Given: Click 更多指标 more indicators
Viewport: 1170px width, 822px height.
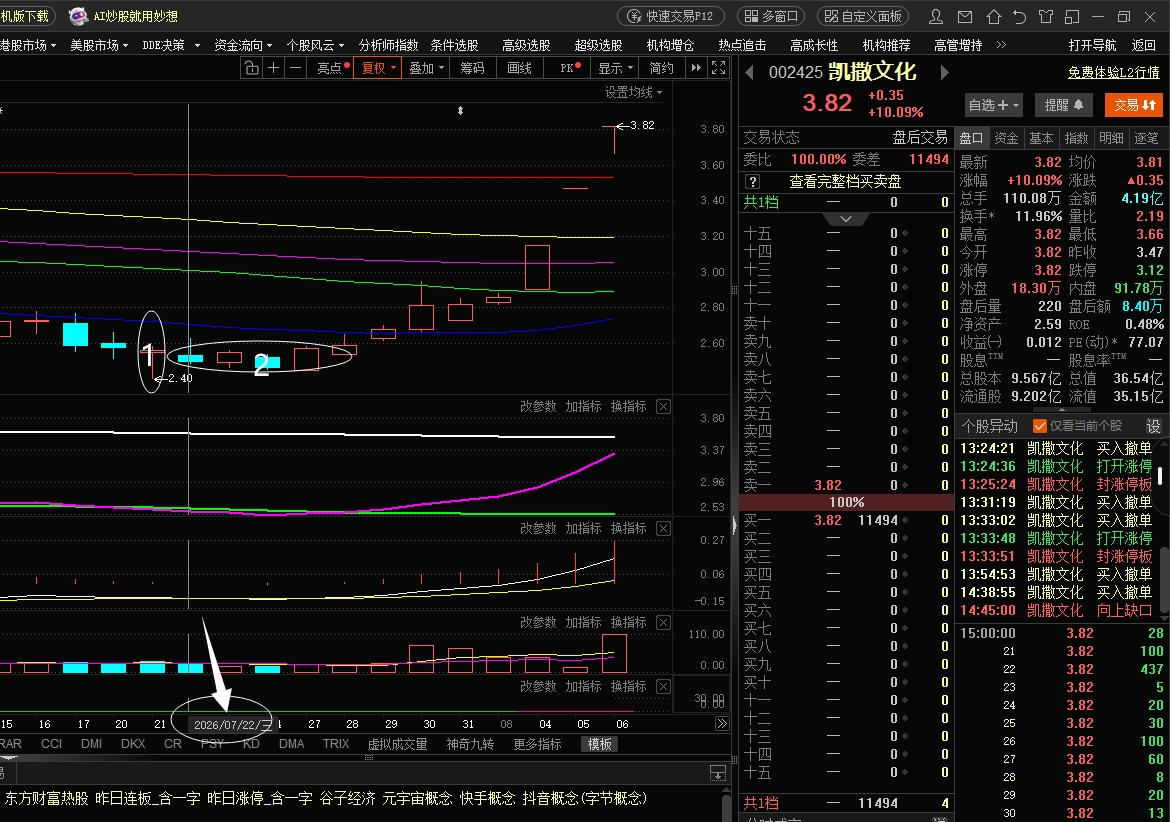Looking at the screenshot, I should [x=536, y=744].
